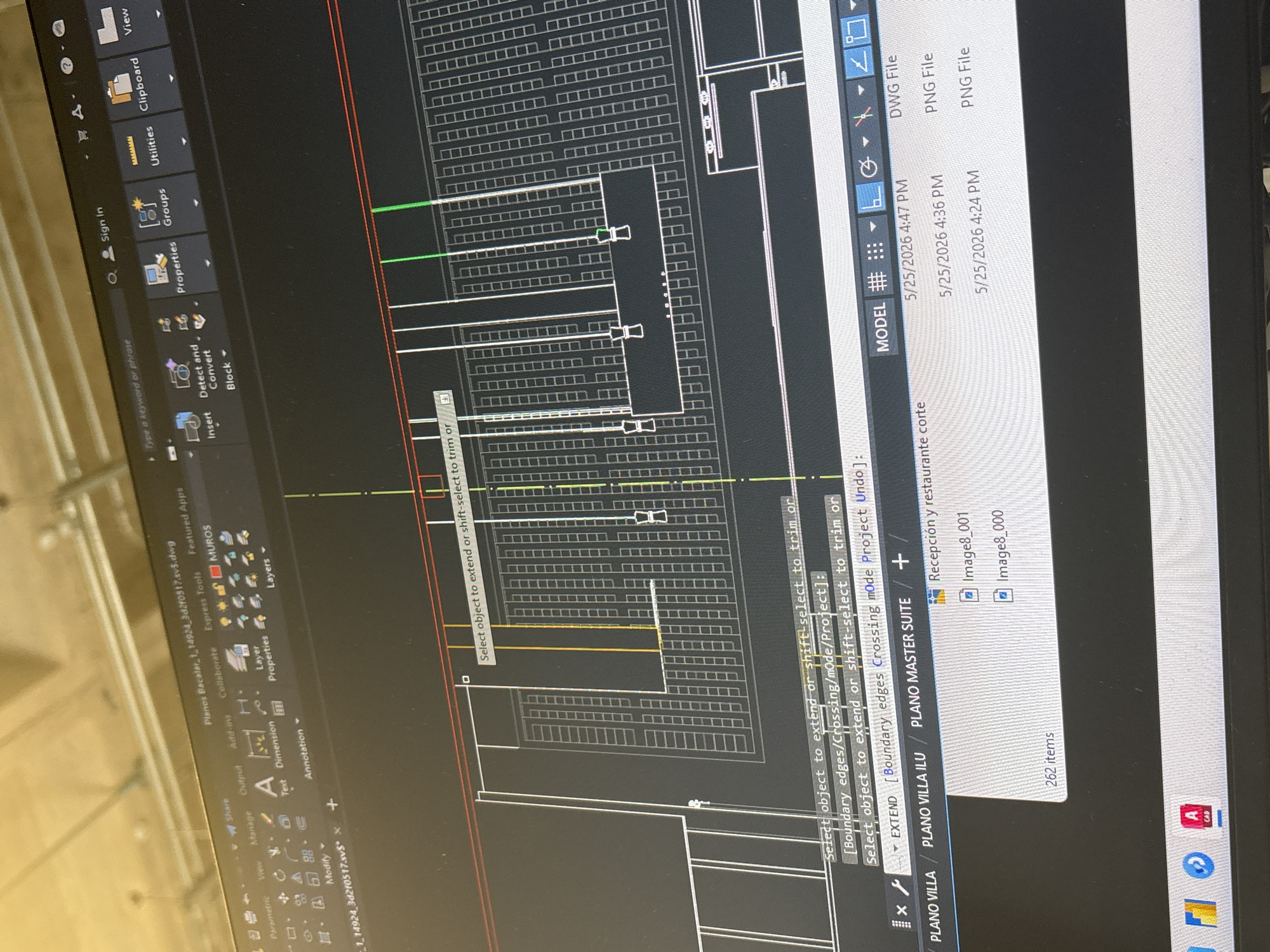Open the View panel in the ribbon
Screen dimensions: 1270x952
click(117, 22)
